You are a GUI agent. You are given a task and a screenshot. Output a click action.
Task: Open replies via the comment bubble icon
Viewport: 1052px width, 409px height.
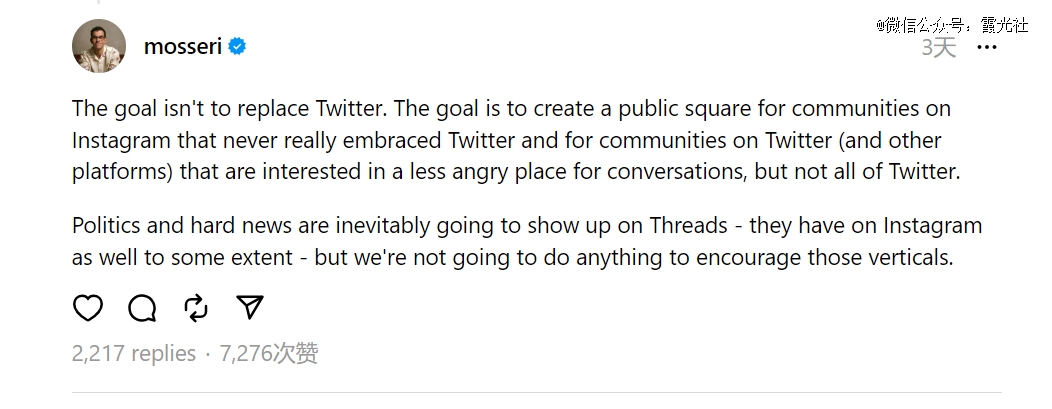click(142, 308)
